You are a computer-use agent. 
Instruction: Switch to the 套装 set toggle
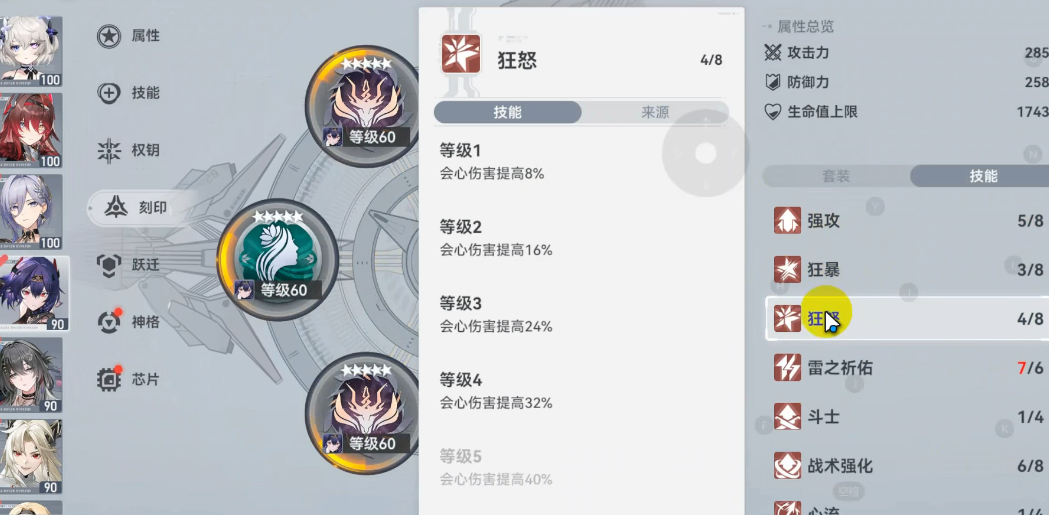pyautogui.click(x=836, y=176)
